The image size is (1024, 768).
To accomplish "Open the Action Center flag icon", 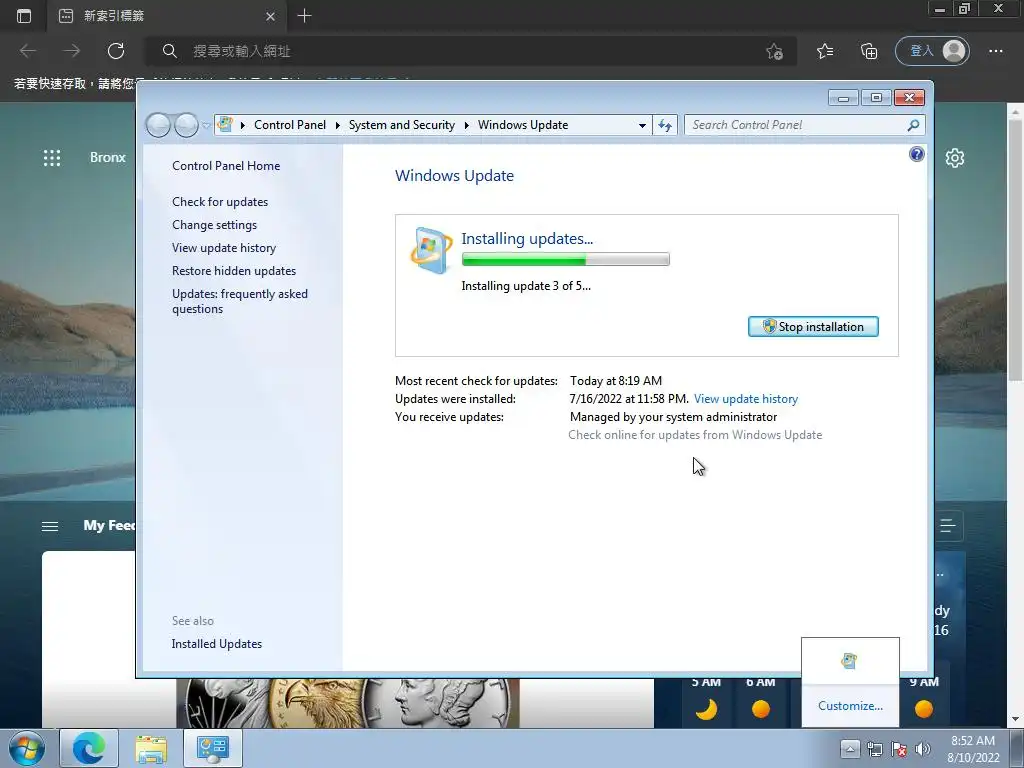I will [x=899, y=749].
